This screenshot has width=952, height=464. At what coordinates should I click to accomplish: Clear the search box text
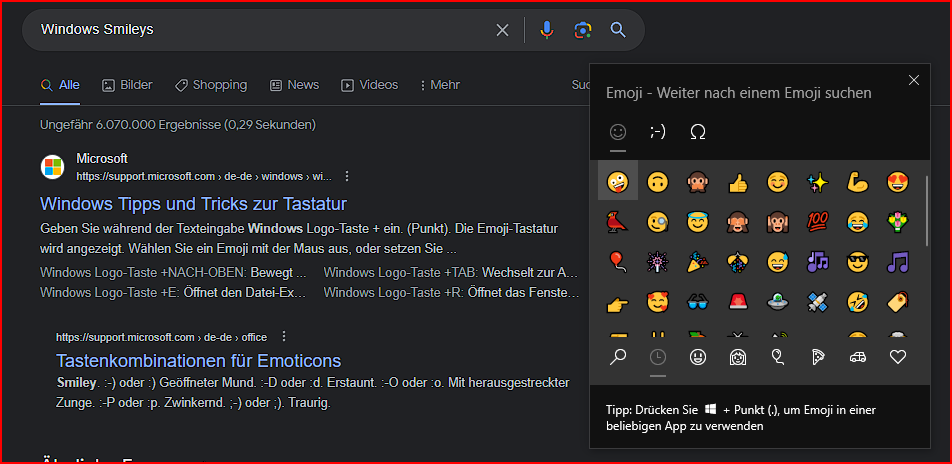[502, 30]
